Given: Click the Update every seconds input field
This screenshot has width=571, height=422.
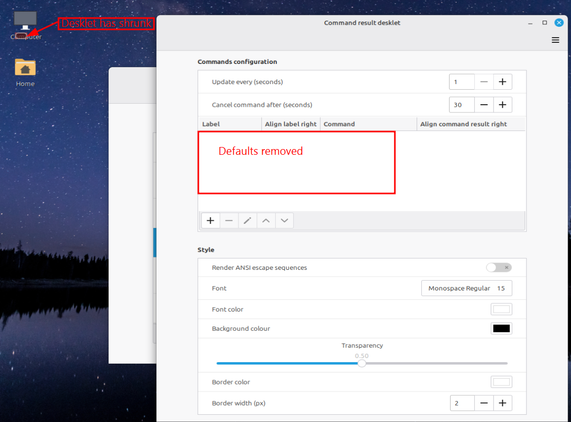Looking at the screenshot, I should coord(462,82).
